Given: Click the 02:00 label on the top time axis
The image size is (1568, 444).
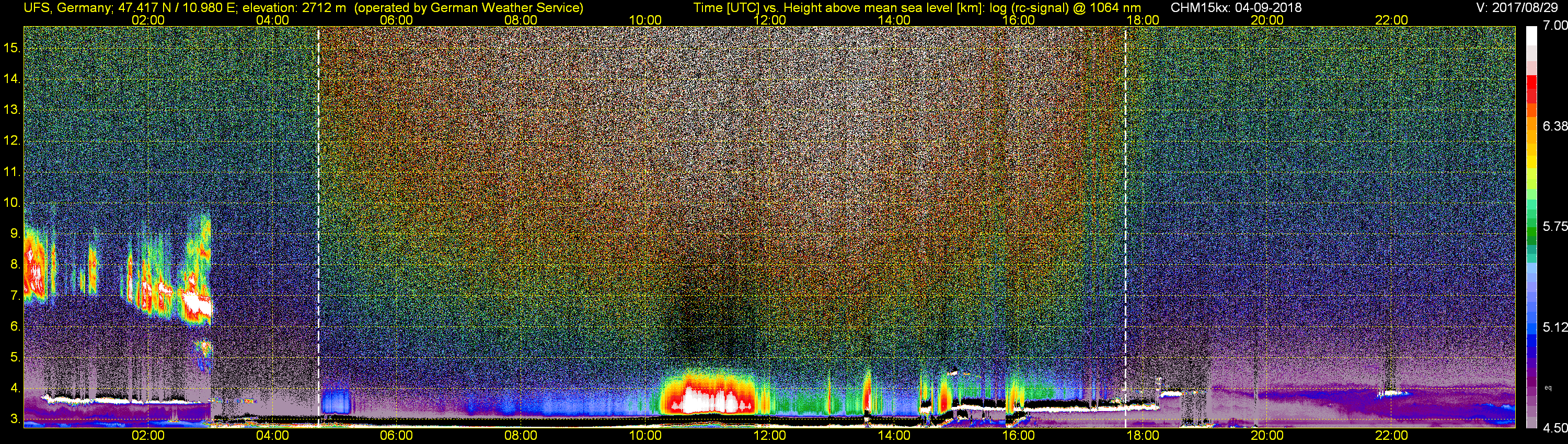Looking at the screenshot, I should pos(148,20).
